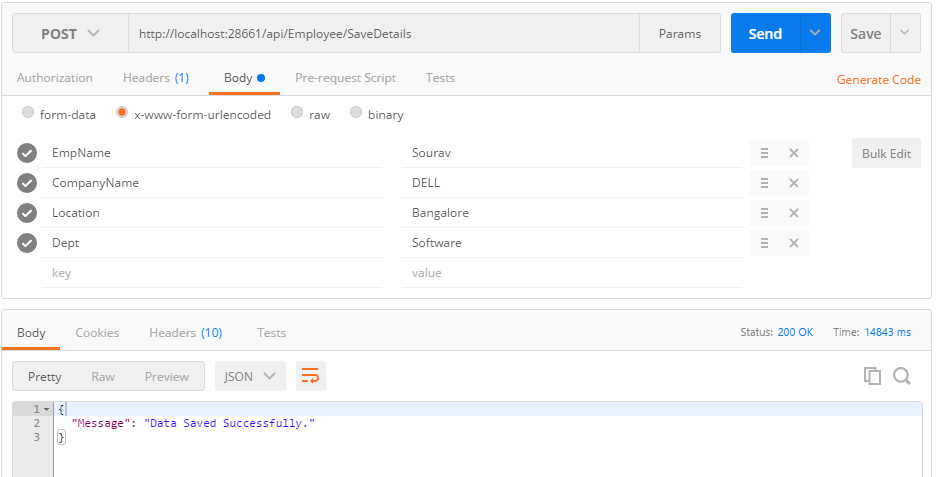
Task: Click the reorder handle for Dept row
Action: (x=764, y=243)
